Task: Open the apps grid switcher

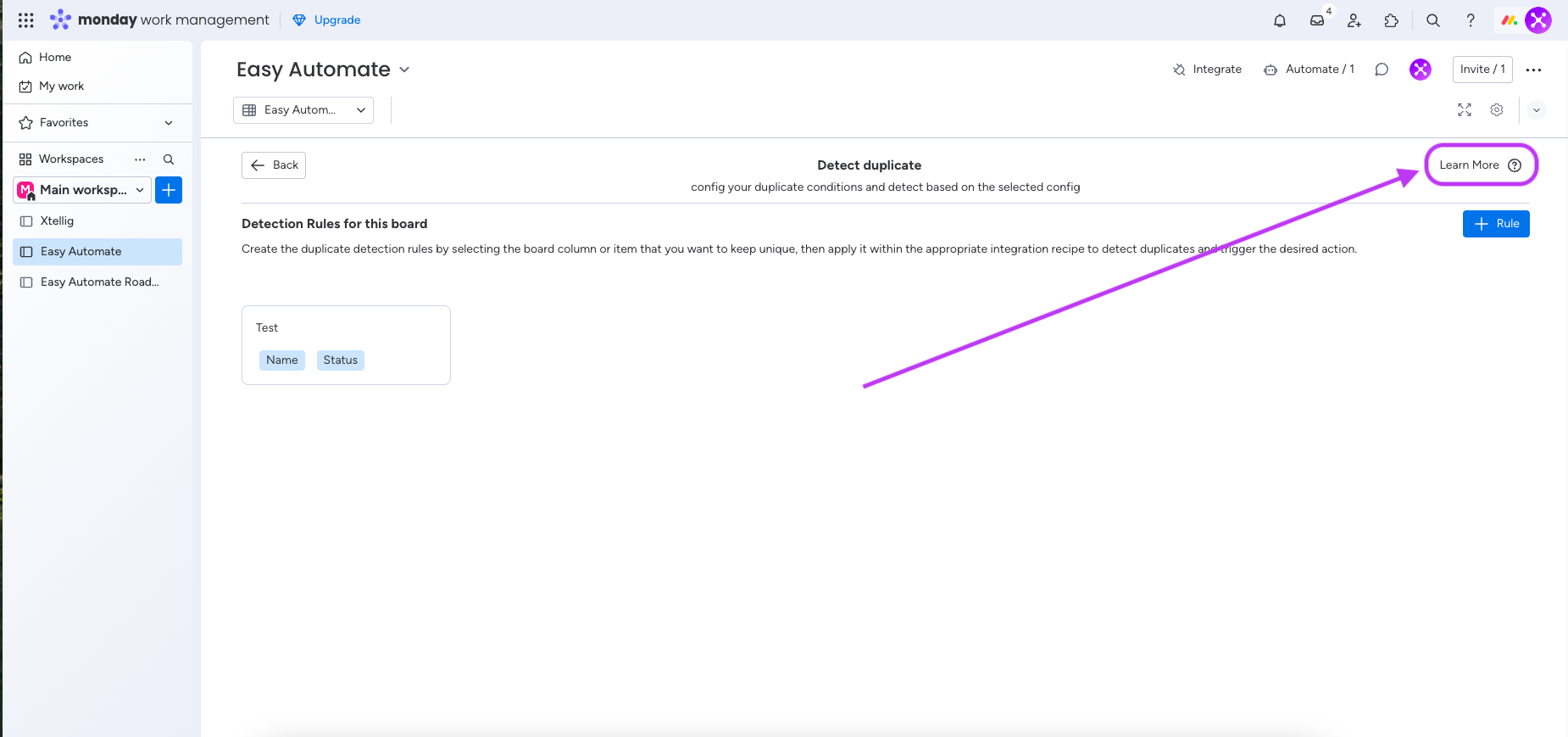Action: 26,20
